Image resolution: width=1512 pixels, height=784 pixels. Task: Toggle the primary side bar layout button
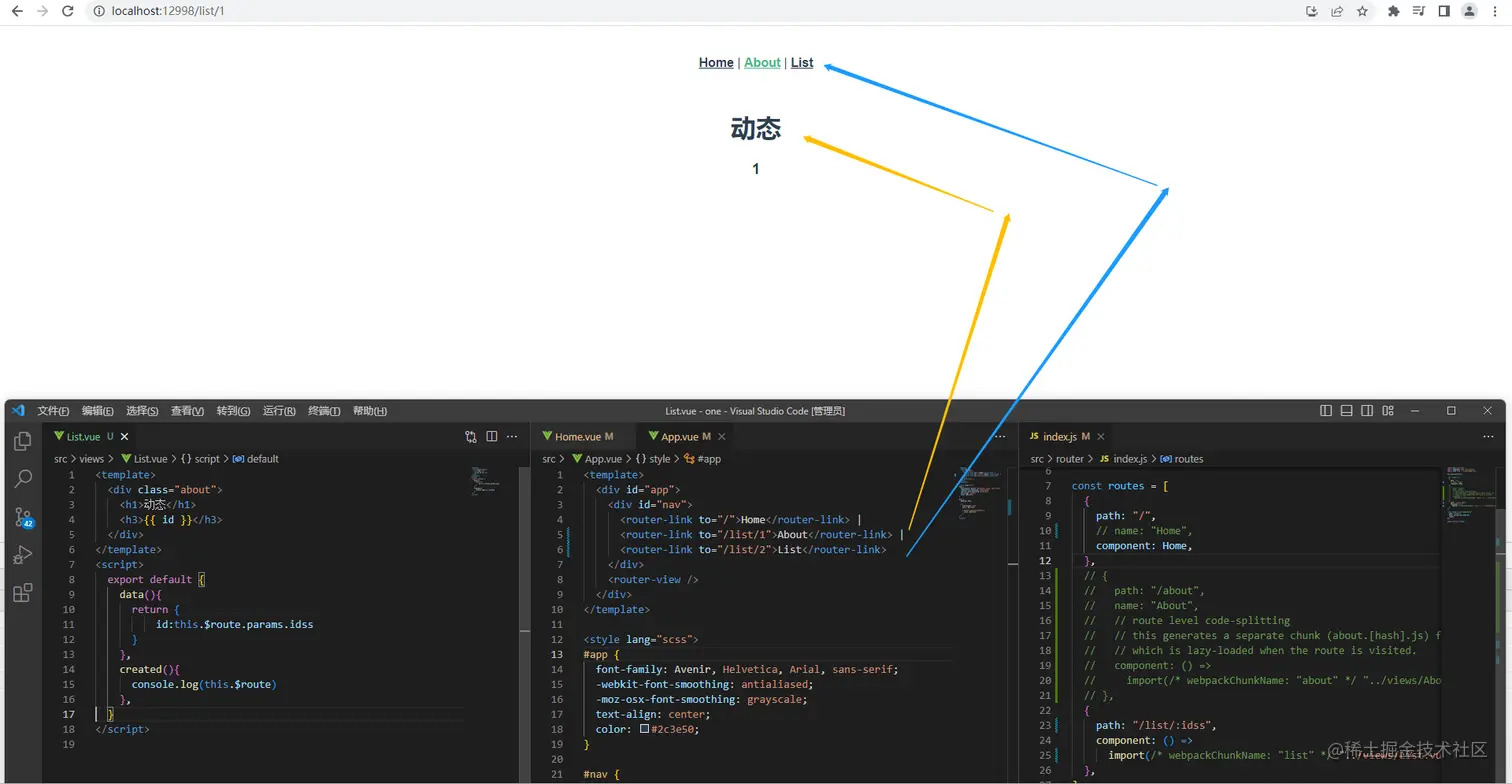pyautogui.click(x=1326, y=411)
